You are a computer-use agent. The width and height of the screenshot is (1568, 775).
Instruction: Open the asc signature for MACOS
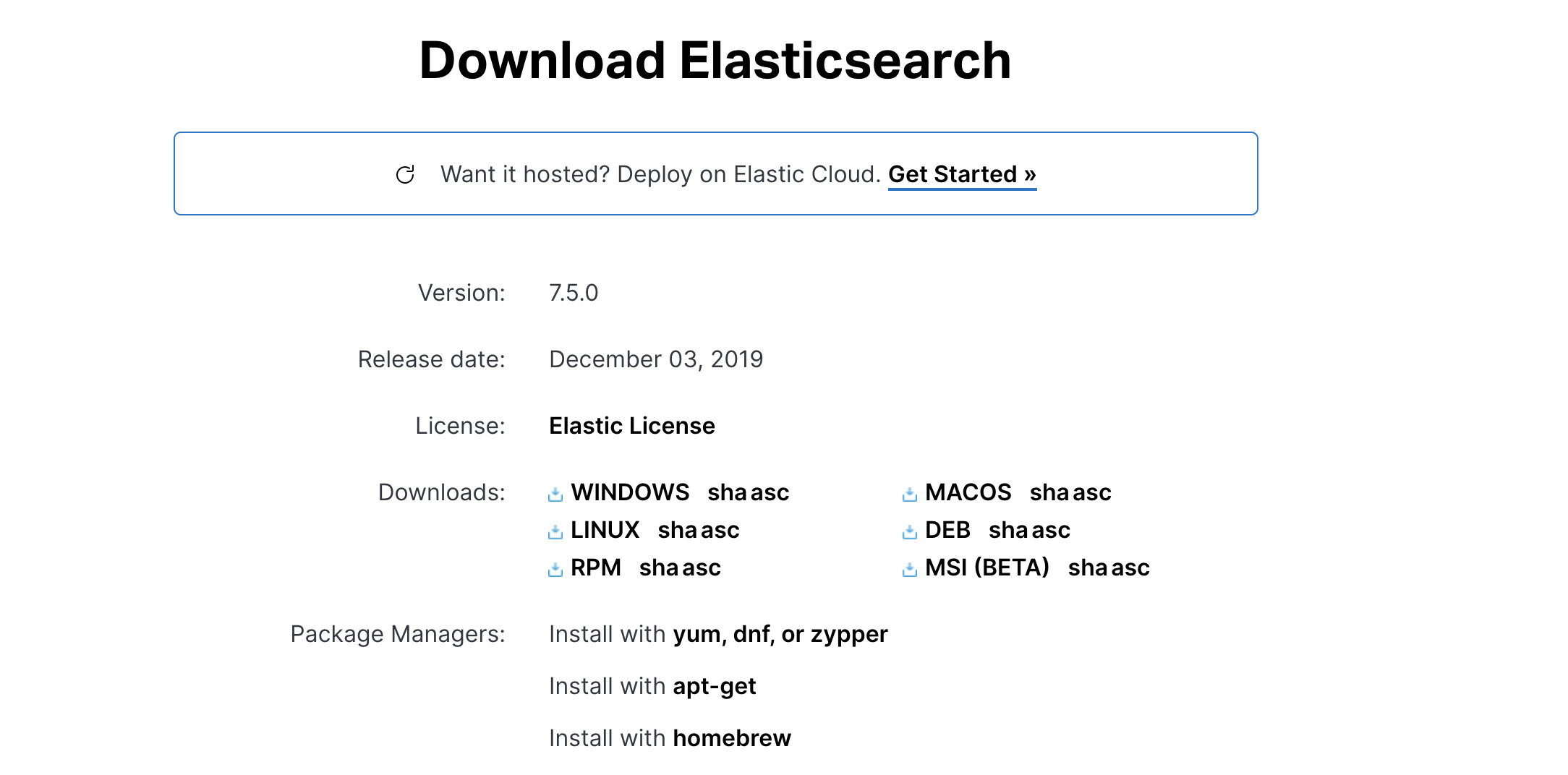(1092, 494)
